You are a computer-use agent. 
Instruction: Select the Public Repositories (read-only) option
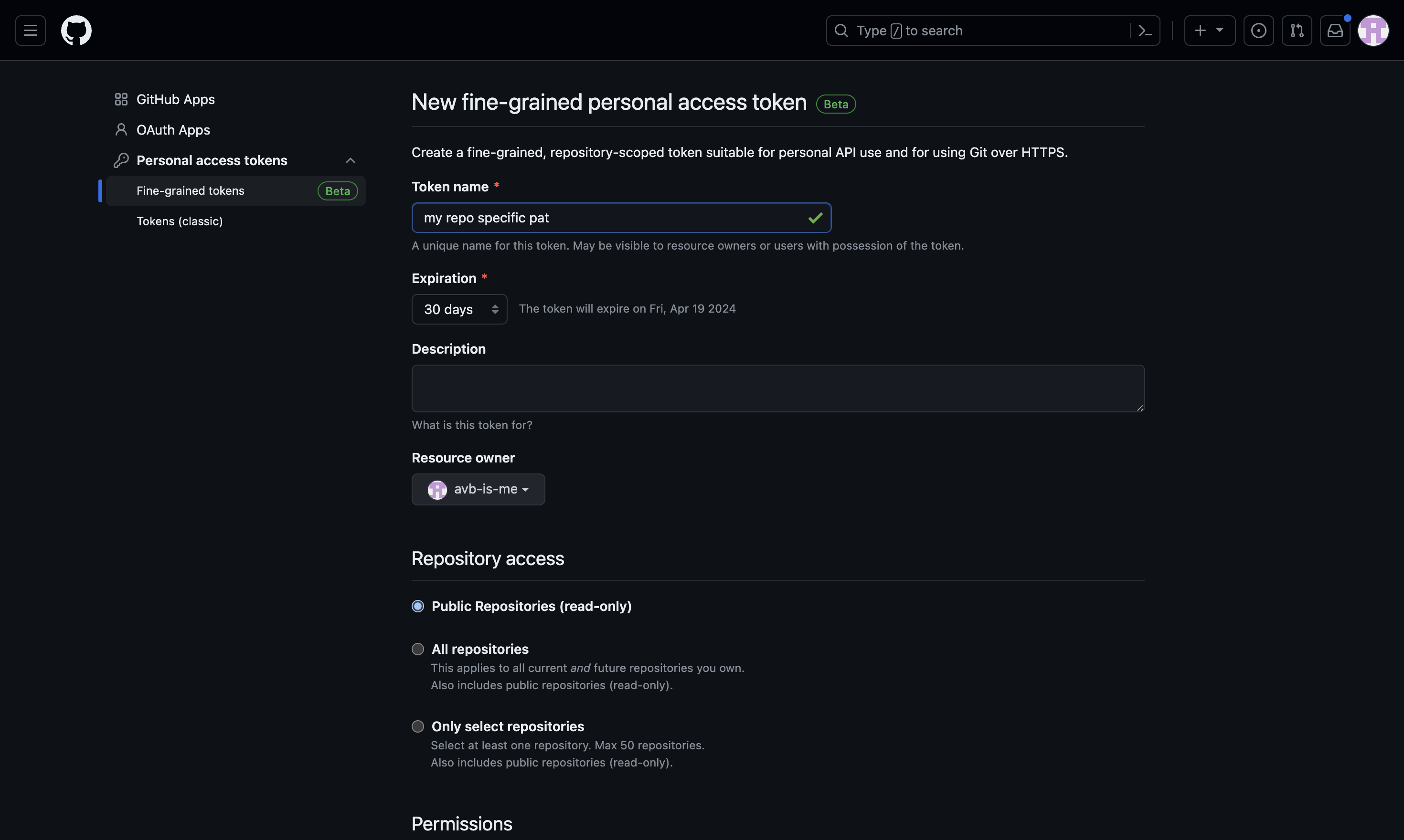coord(418,606)
